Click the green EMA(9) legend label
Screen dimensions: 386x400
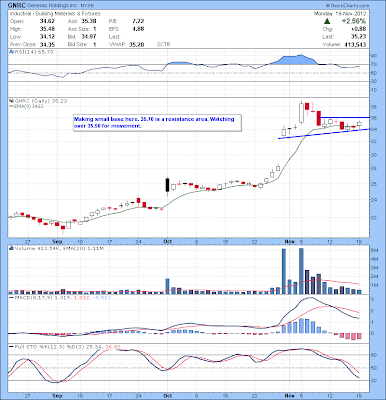[23, 106]
